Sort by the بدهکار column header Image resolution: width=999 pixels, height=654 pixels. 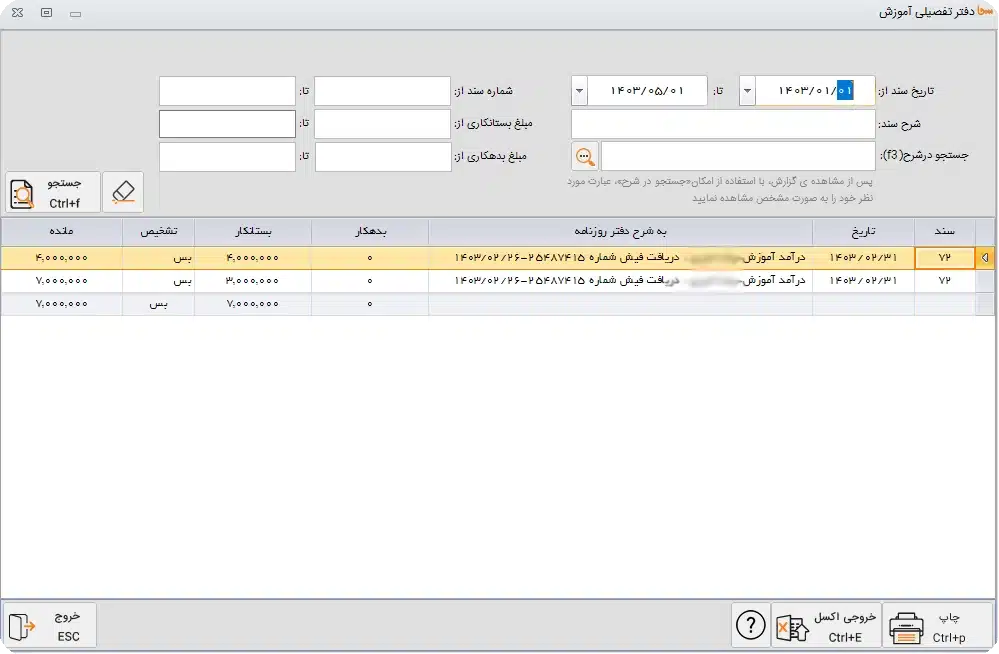[370, 231]
